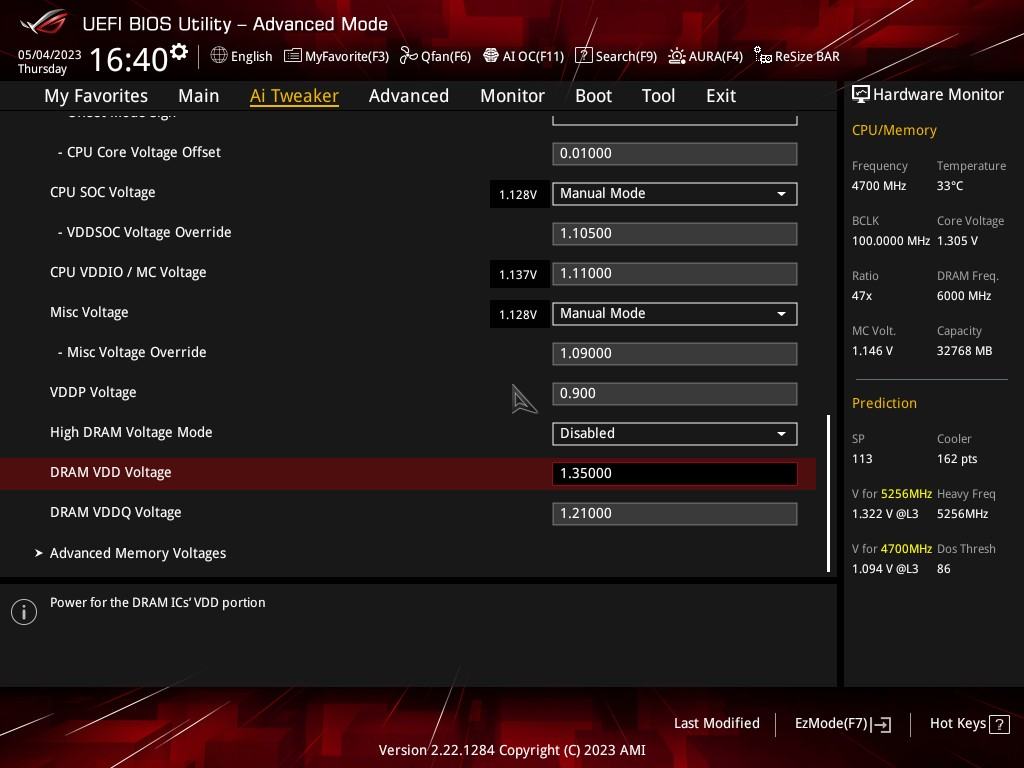This screenshot has width=1024, height=768.
Task: Change language via English label
Action: (251, 56)
